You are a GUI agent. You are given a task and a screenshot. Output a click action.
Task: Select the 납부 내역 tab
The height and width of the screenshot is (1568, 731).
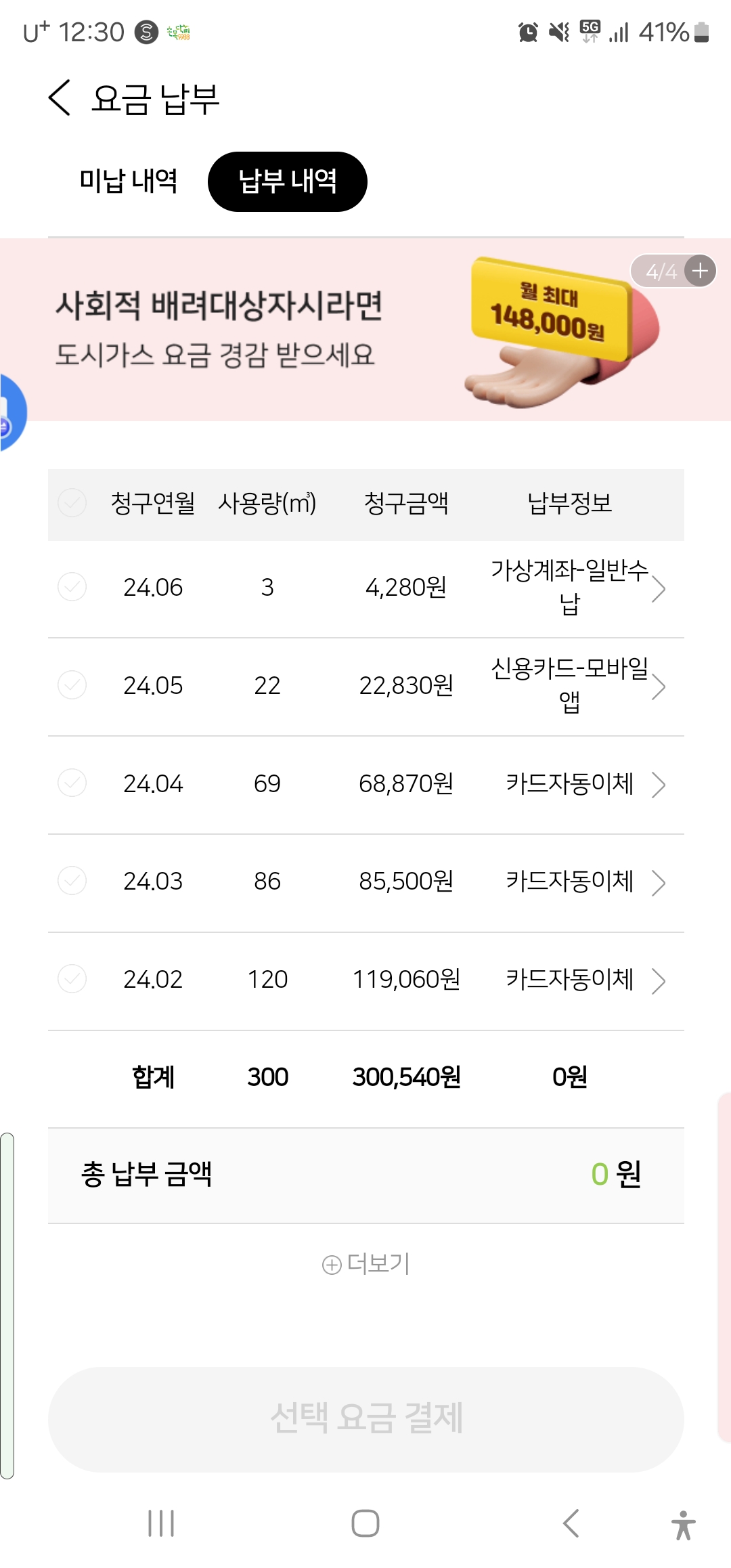288,181
